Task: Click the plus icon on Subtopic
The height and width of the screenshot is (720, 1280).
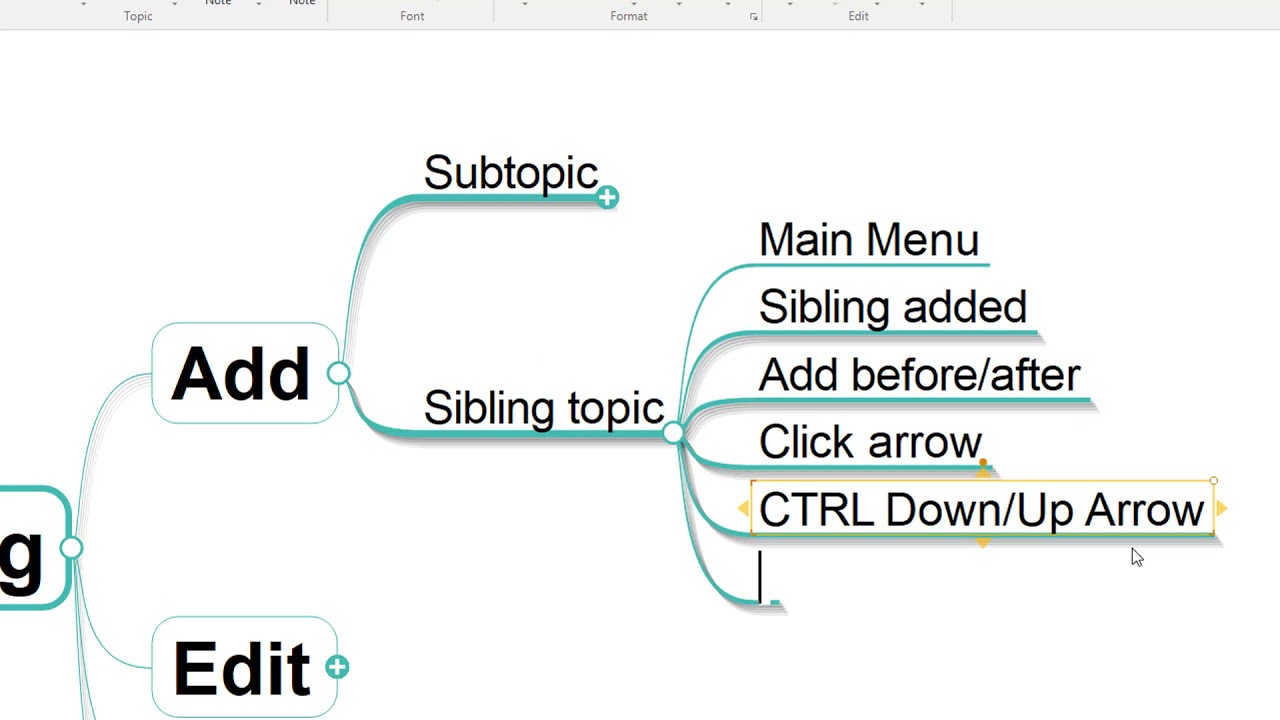Action: click(x=607, y=197)
